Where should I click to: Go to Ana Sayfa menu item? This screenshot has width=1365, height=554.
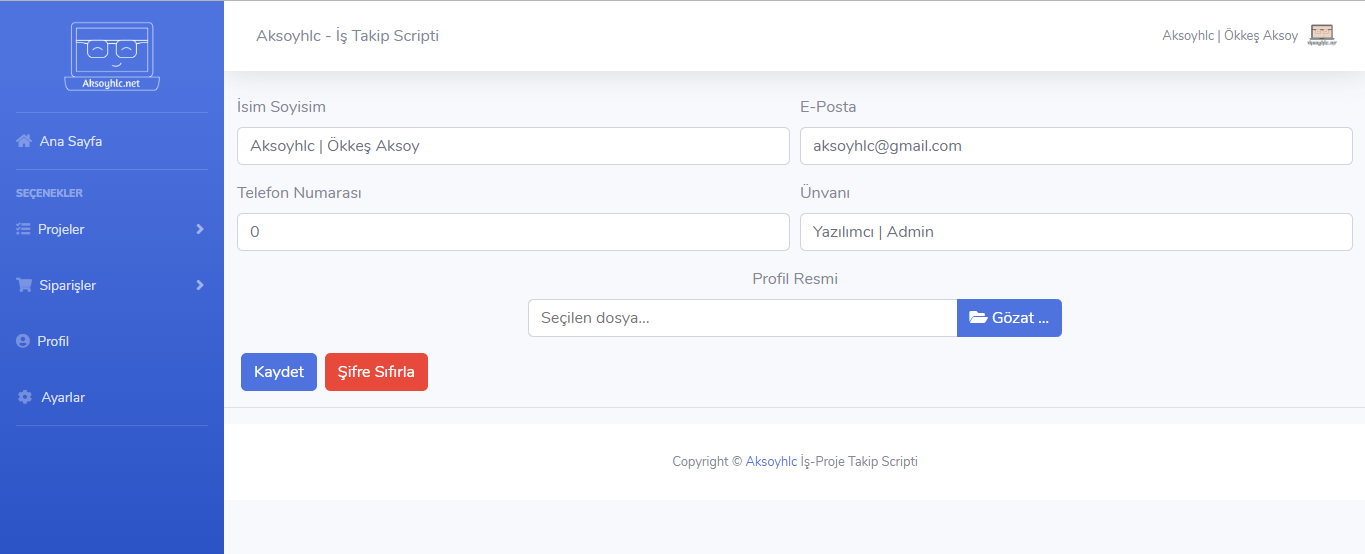point(70,141)
